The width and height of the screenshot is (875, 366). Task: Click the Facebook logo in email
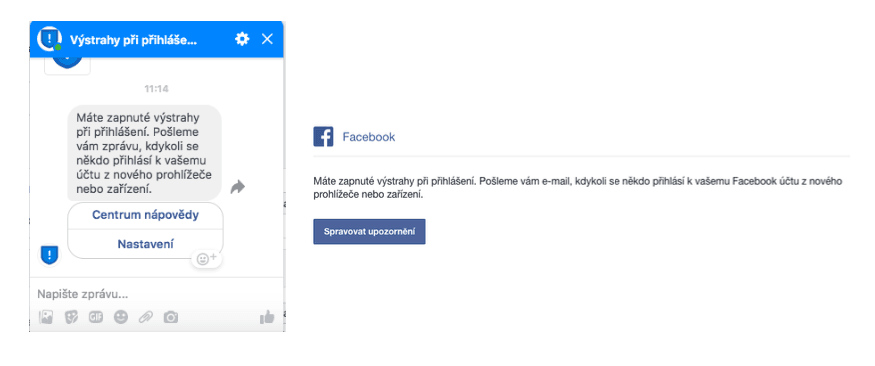(x=323, y=137)
